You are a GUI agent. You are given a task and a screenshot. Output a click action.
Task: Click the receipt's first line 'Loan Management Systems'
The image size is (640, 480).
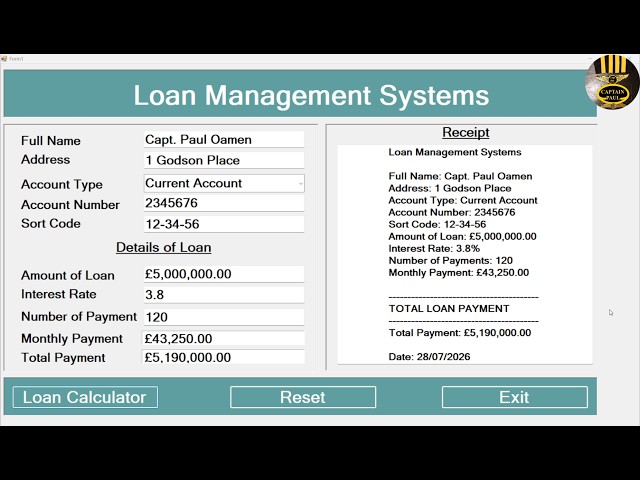click(455, 152)
